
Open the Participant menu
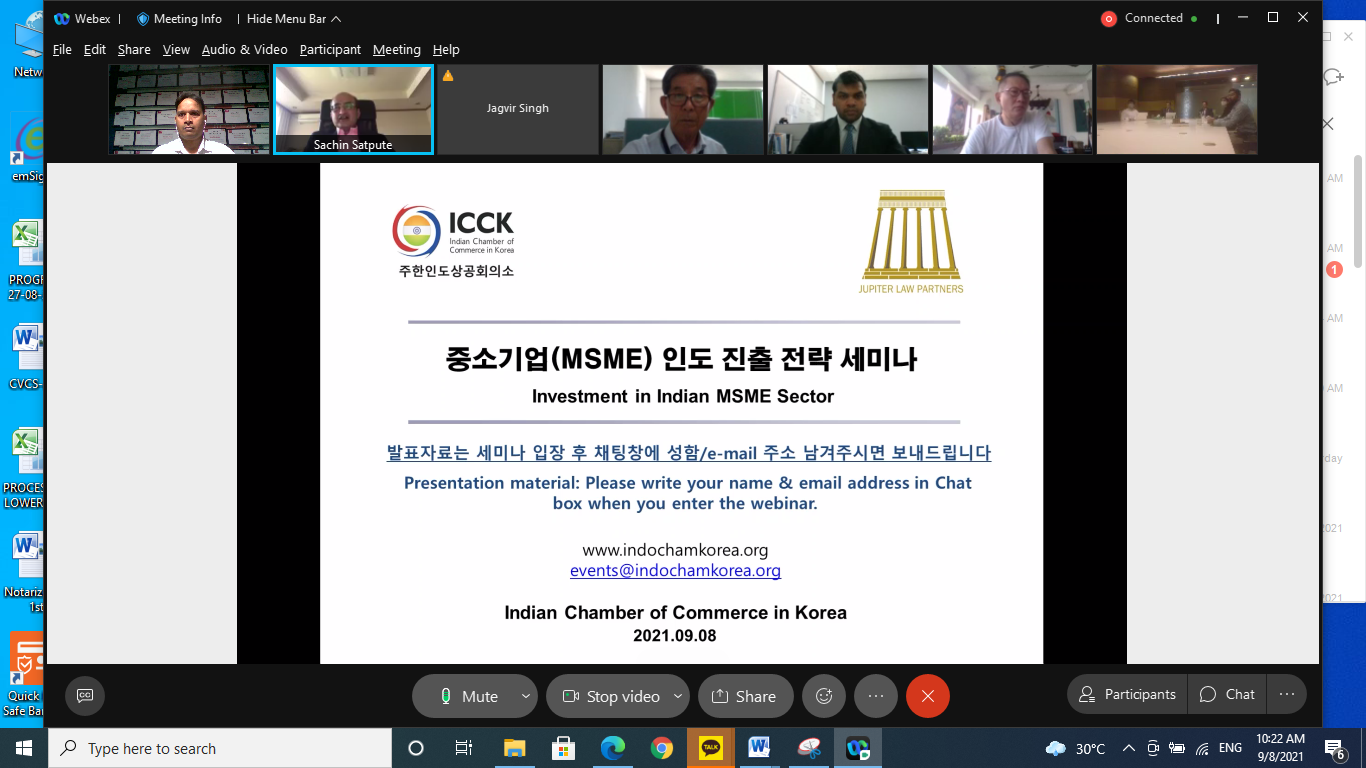pyautogui.click(x=330, y=49)
